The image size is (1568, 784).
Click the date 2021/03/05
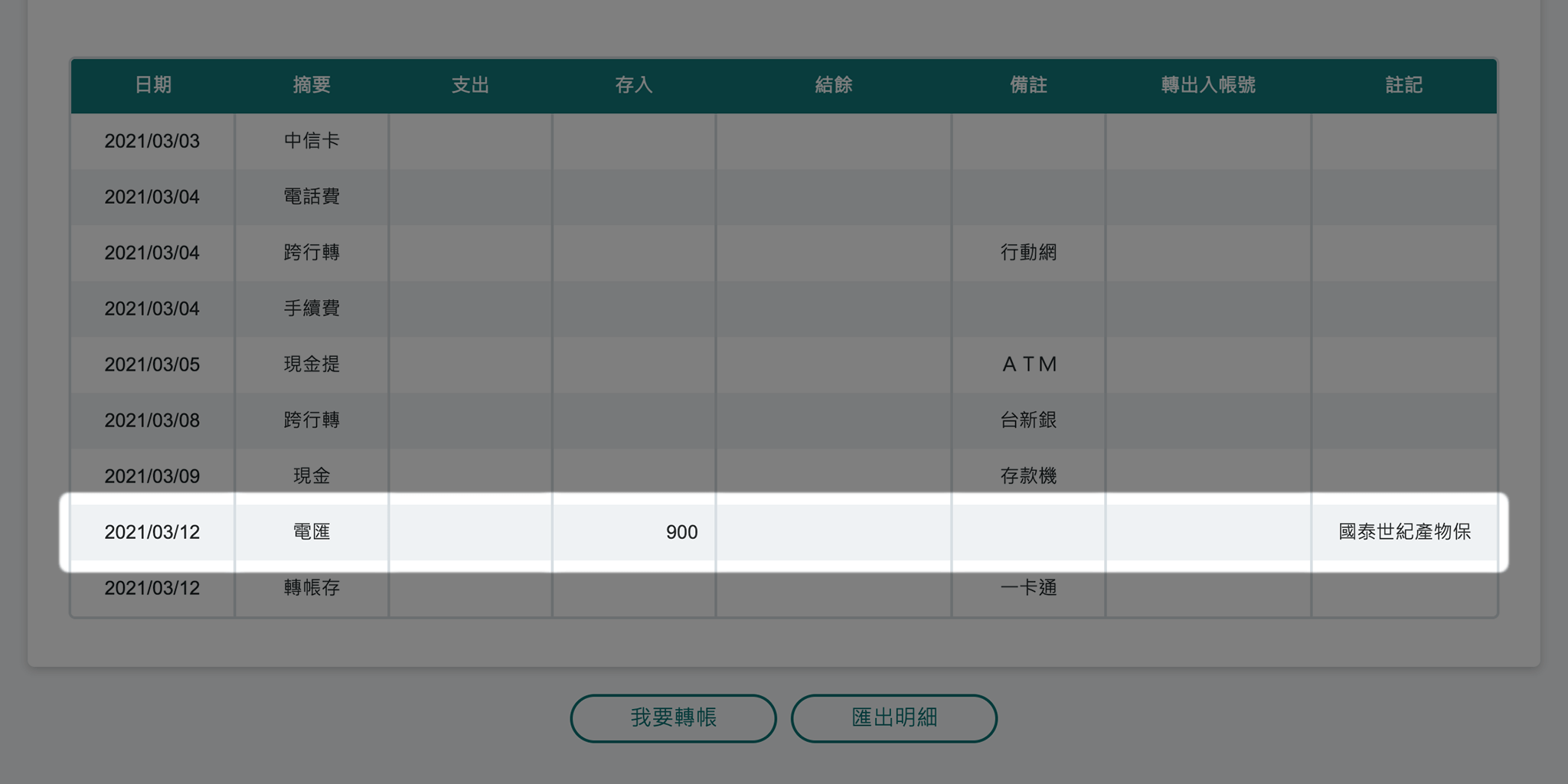coord(152,364)
